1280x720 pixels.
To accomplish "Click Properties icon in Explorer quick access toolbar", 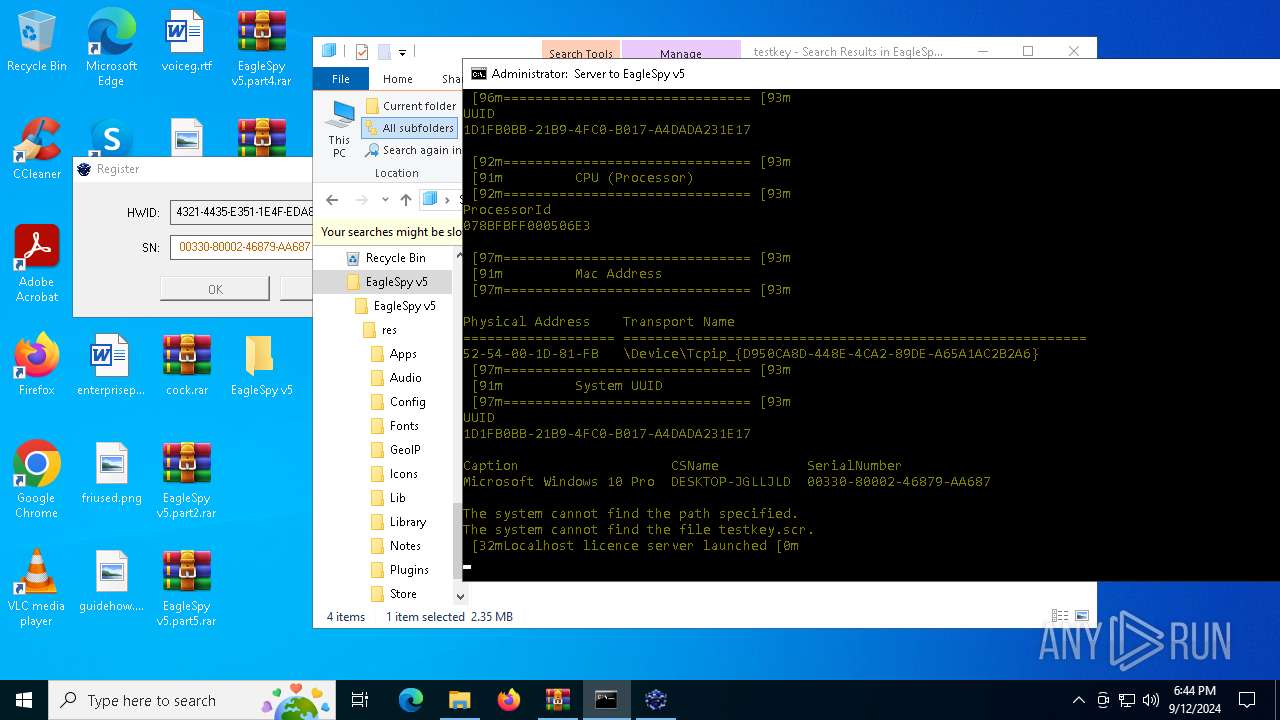I will point(361,52).
